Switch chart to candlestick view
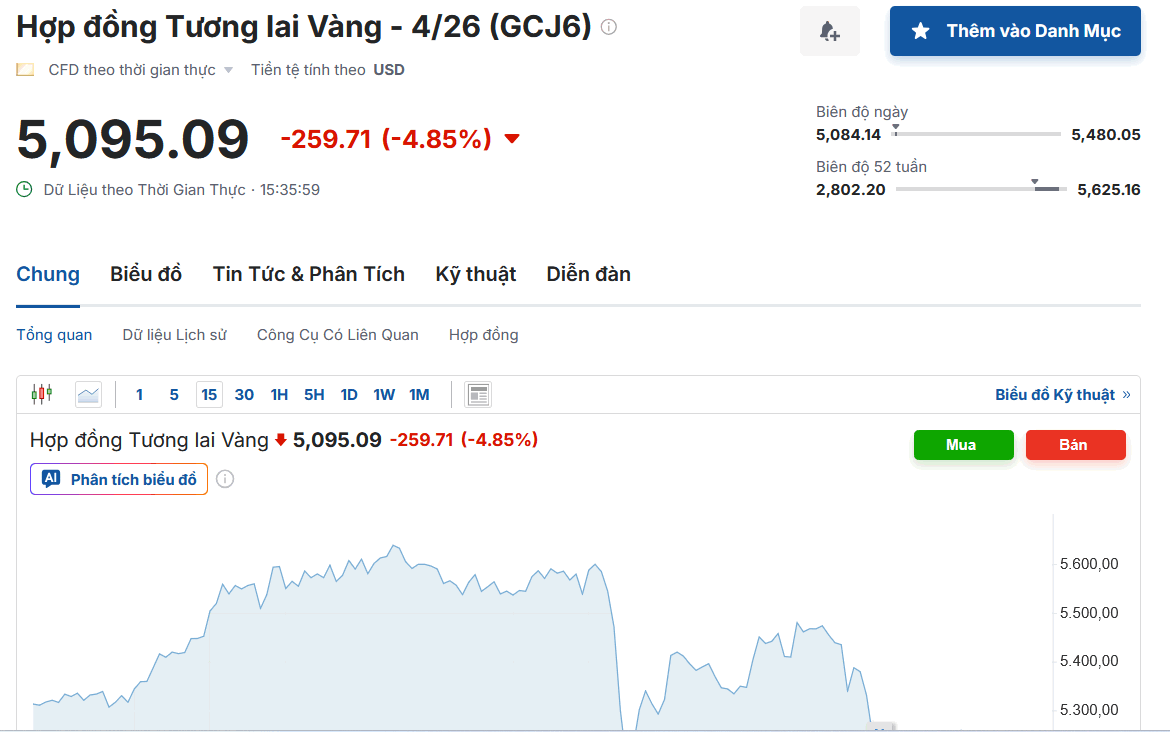 coord(41,394)
